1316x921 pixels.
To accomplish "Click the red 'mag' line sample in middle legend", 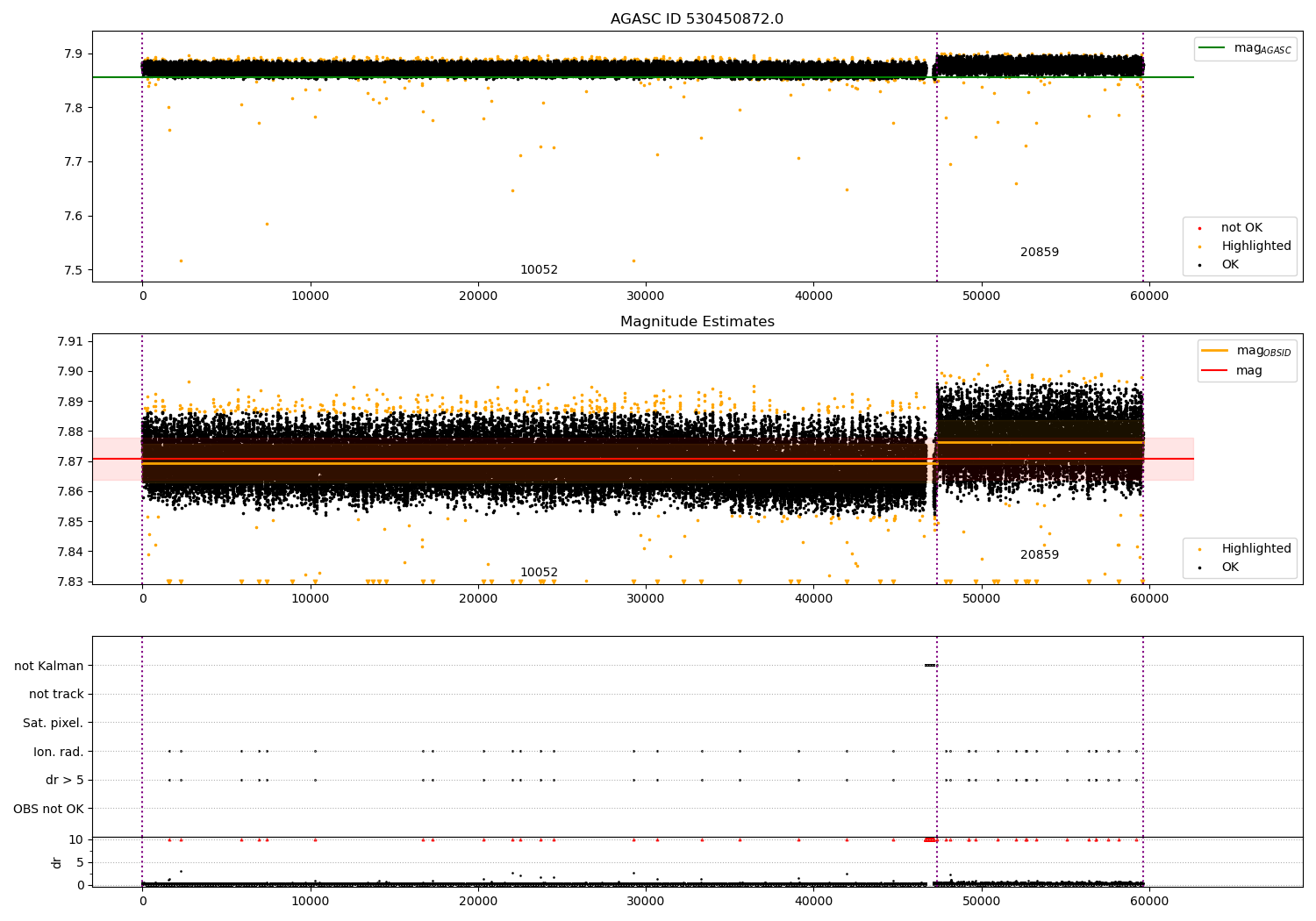I will pyautogui.click(x=1215, y=371).
